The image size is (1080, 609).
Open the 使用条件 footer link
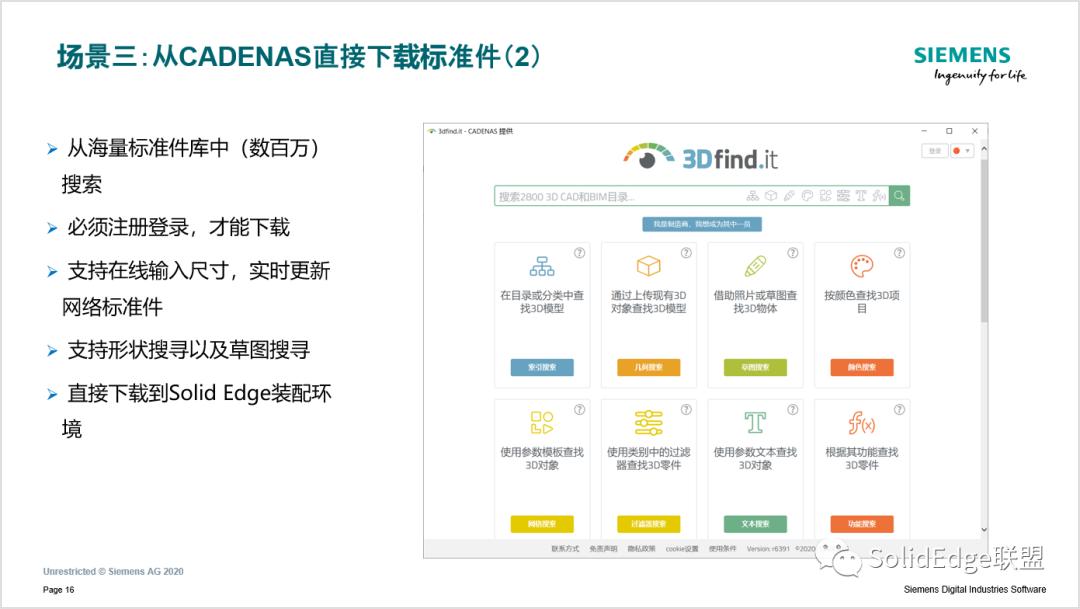723,549
